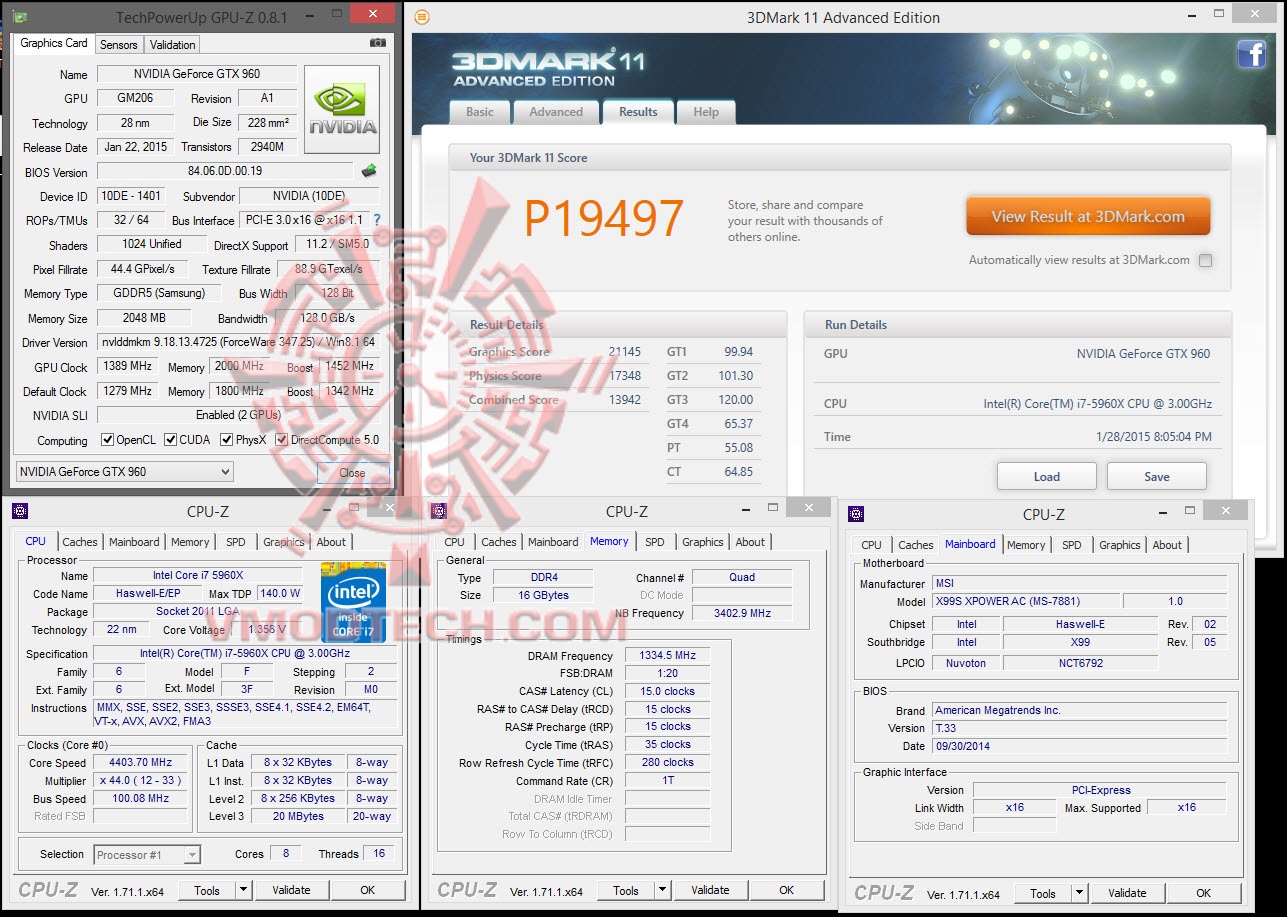The height and width of the screenshot is (917, 1287).
Task: Click the GT3 value 120.00
Action: tap(737, 400)
